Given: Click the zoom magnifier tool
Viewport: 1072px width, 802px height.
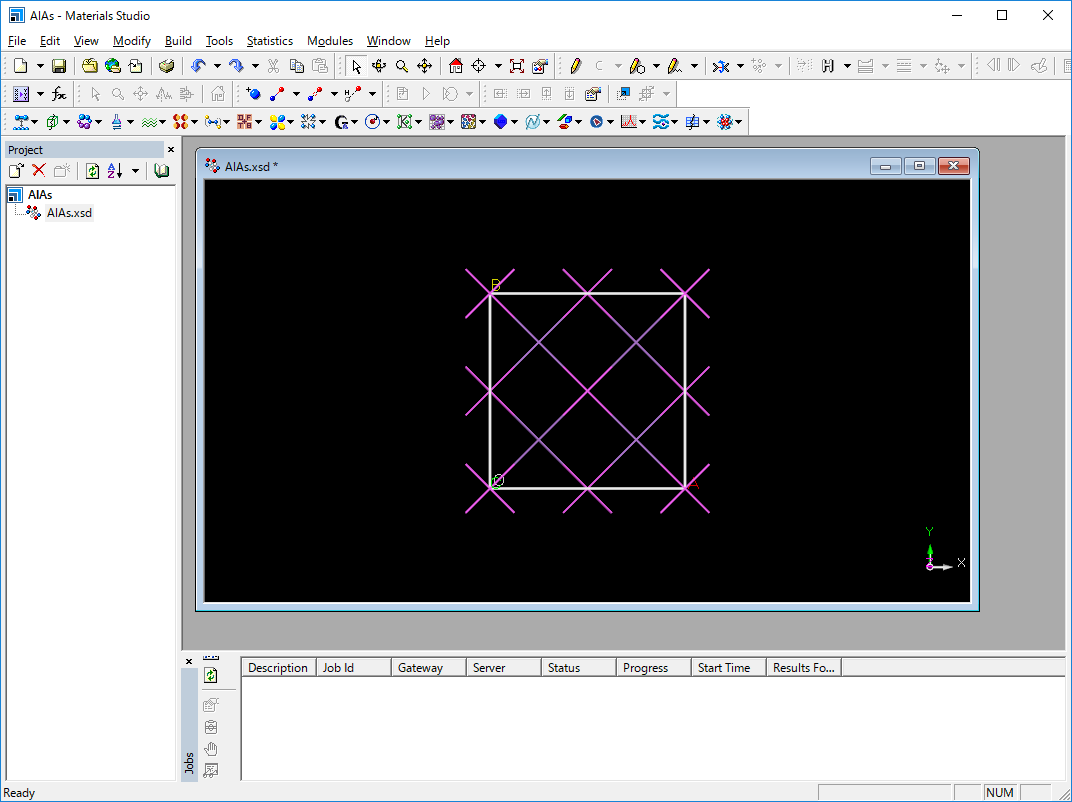Looking at the screenshot, I should coord(402,66).
